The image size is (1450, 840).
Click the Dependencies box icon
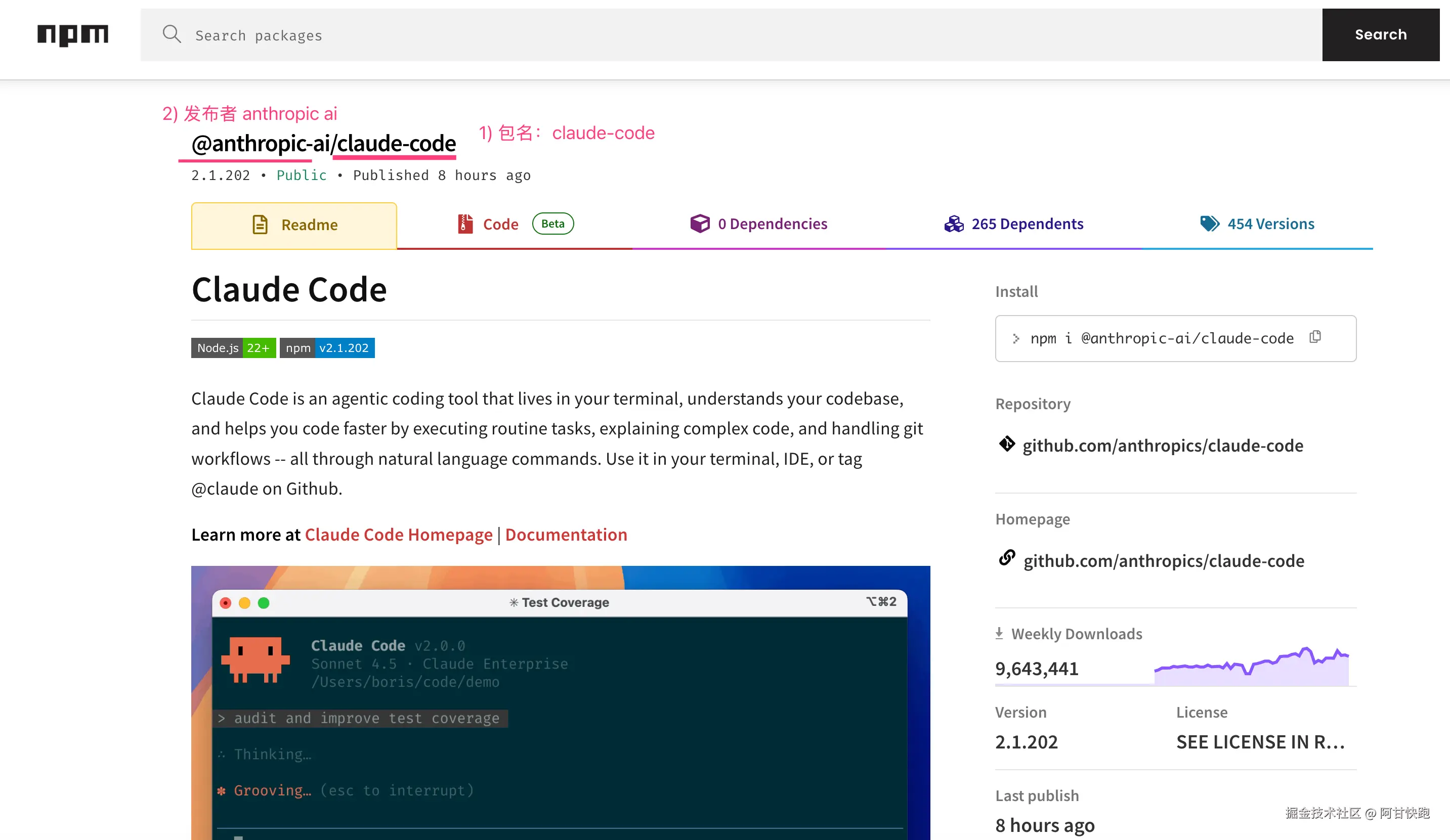(700, 223)
